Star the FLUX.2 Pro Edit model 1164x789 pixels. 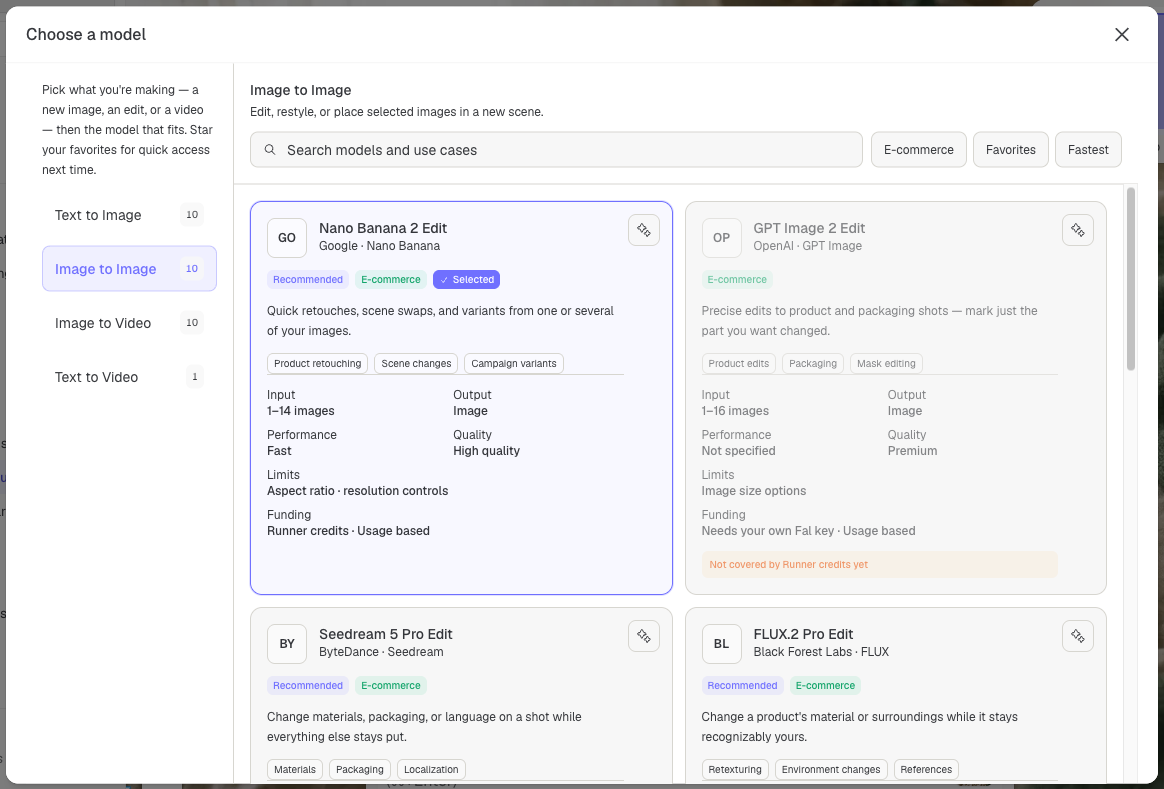click(x=1078, y=636)
